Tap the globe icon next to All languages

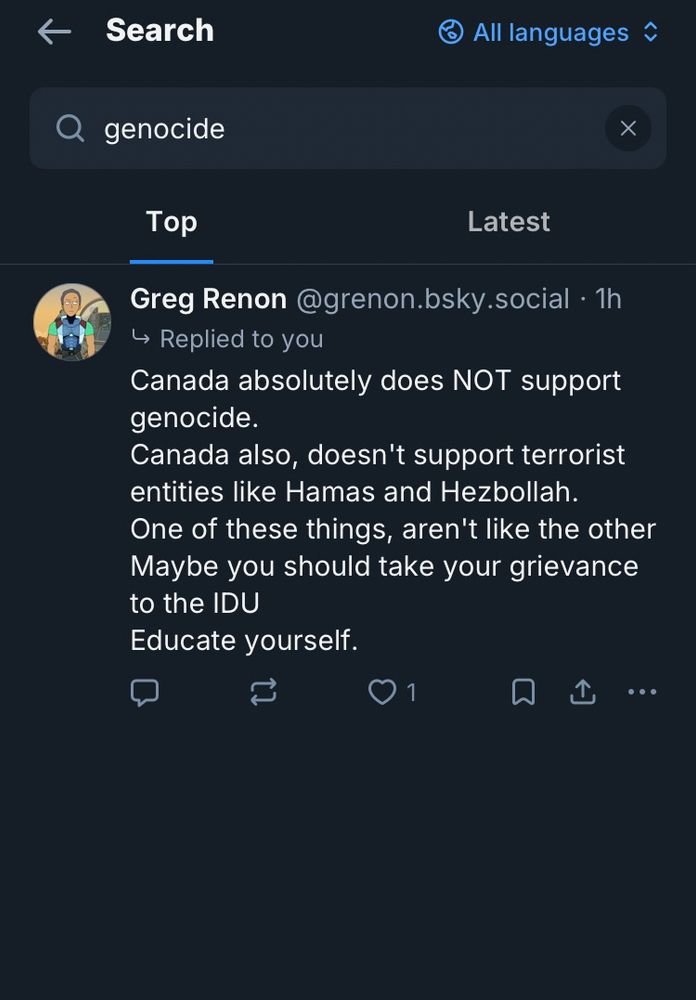point(451,32)
